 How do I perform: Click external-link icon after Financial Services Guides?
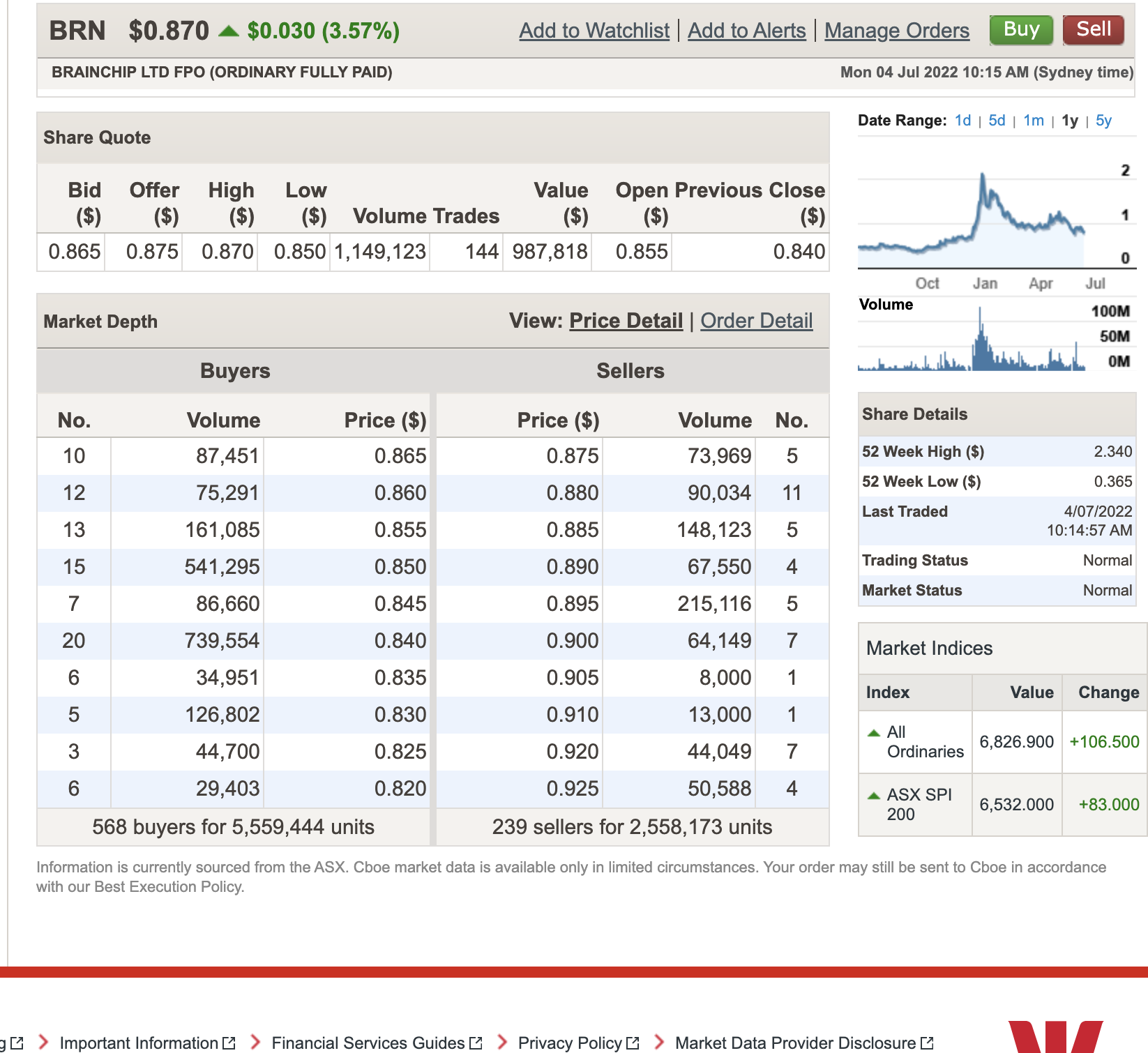[x=476, y=1043]
